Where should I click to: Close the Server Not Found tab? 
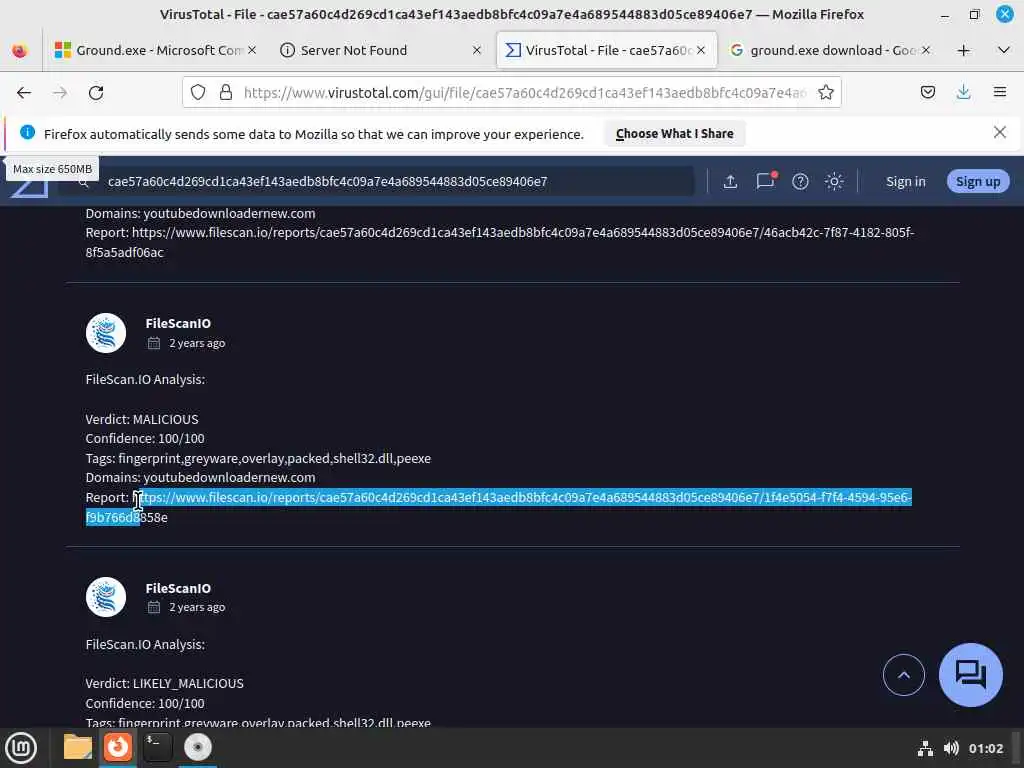[x=477, y=50]
